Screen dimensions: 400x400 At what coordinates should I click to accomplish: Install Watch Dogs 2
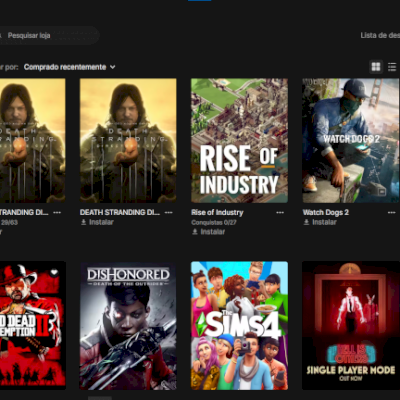pyautogui.click(x=320, y=222)
